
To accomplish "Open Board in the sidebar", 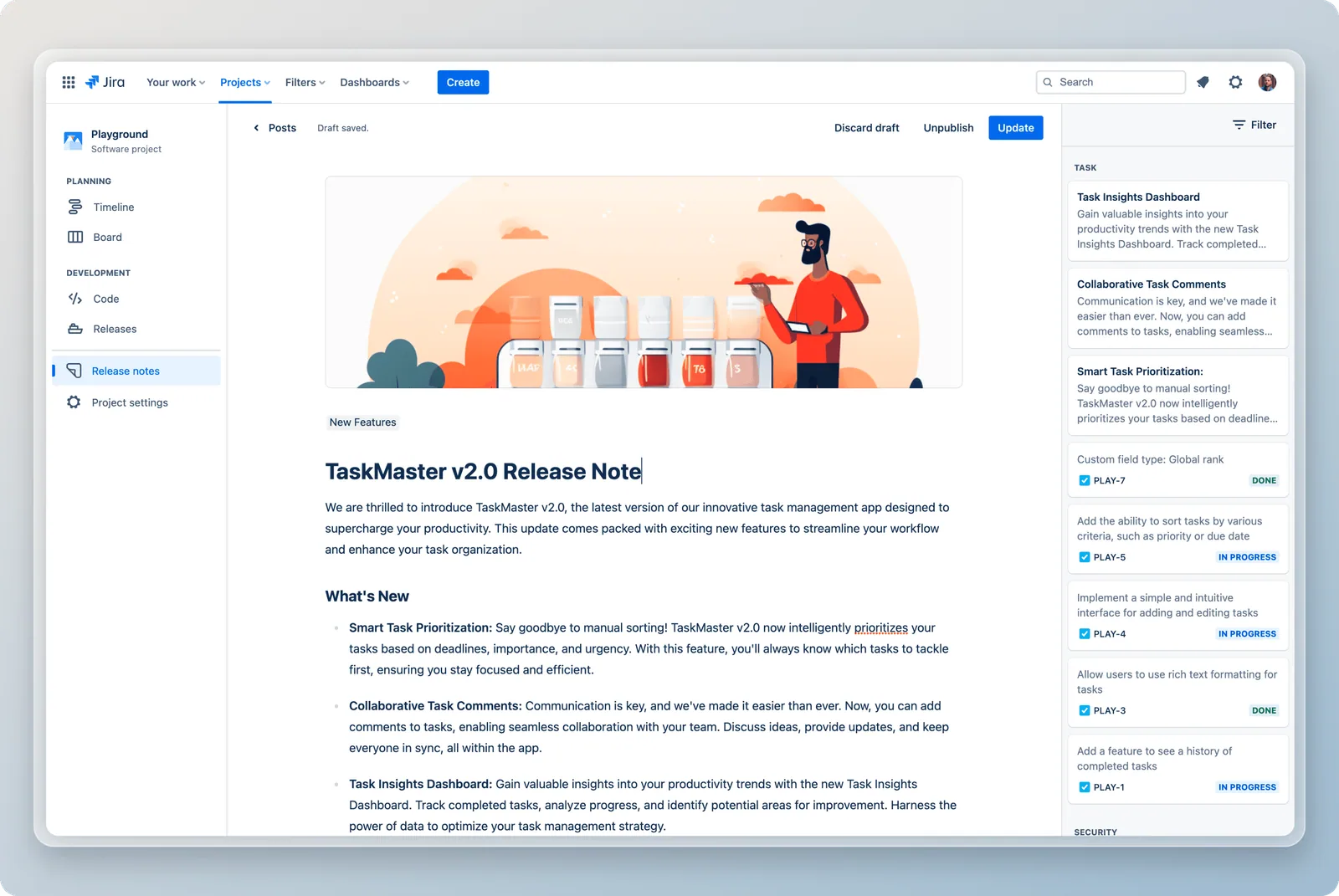I will [x=136, y=237].
